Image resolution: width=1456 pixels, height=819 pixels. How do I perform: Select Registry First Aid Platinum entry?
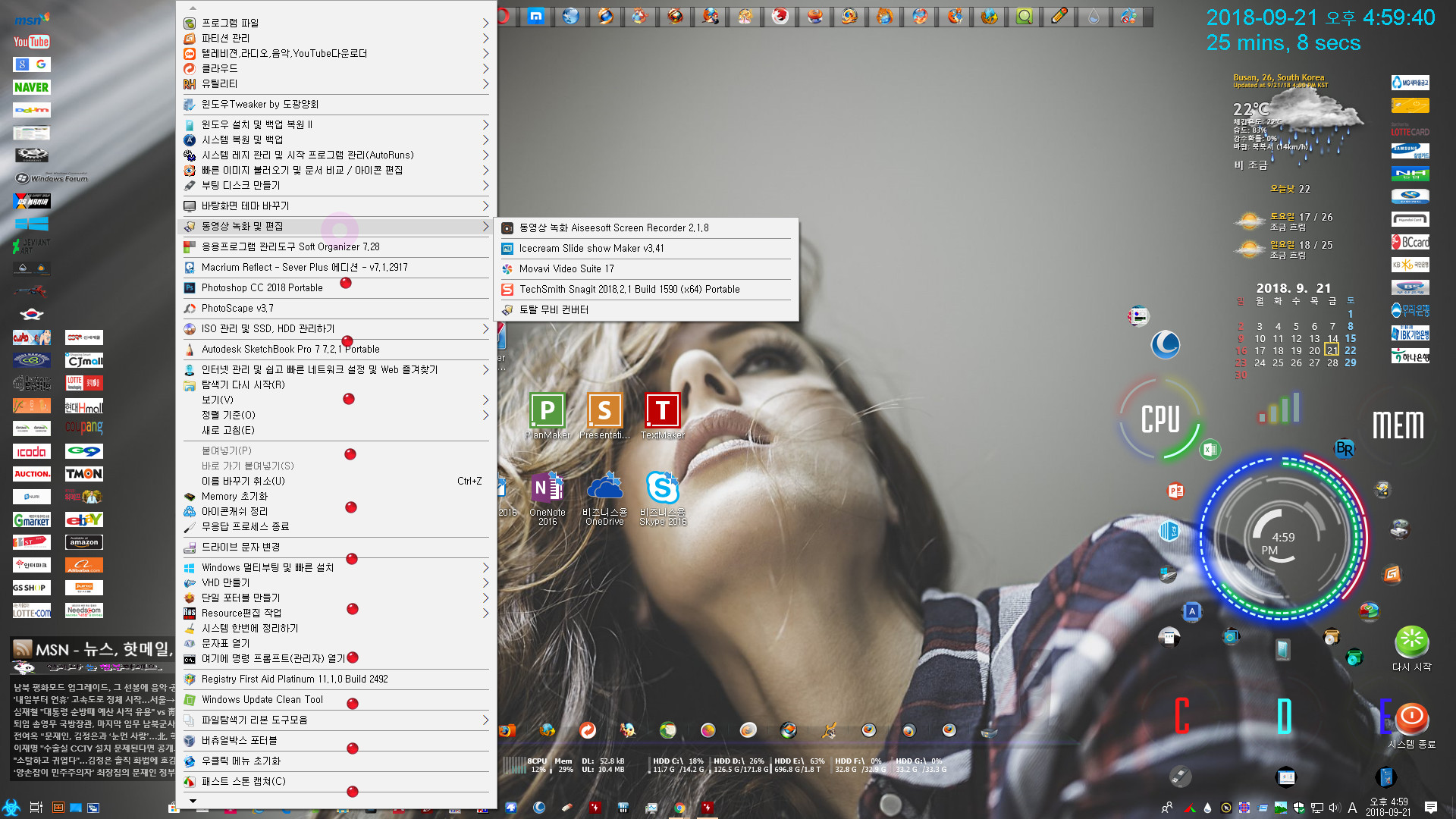pyautogui.click(x=336, y=679)
